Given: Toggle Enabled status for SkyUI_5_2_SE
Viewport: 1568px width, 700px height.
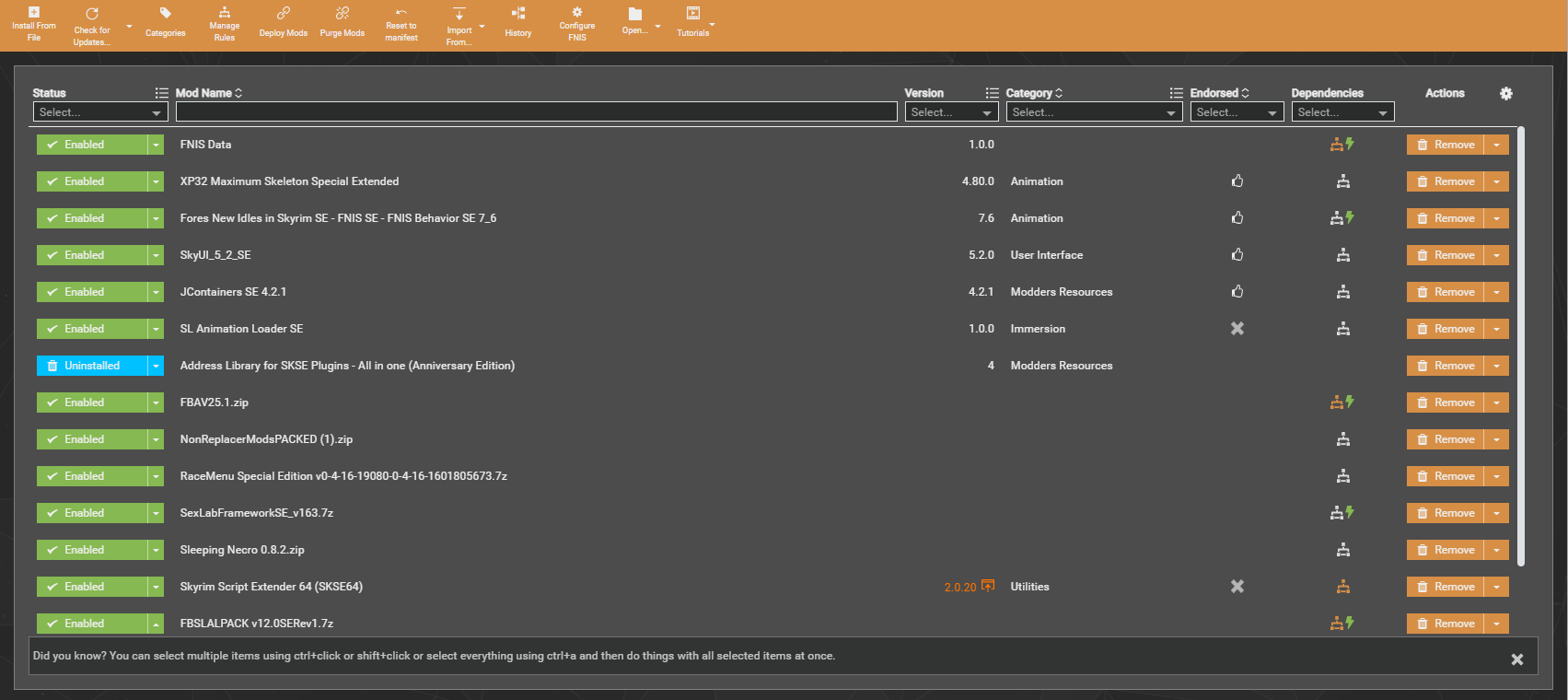Looking at the screenshot, I should 92,255.
